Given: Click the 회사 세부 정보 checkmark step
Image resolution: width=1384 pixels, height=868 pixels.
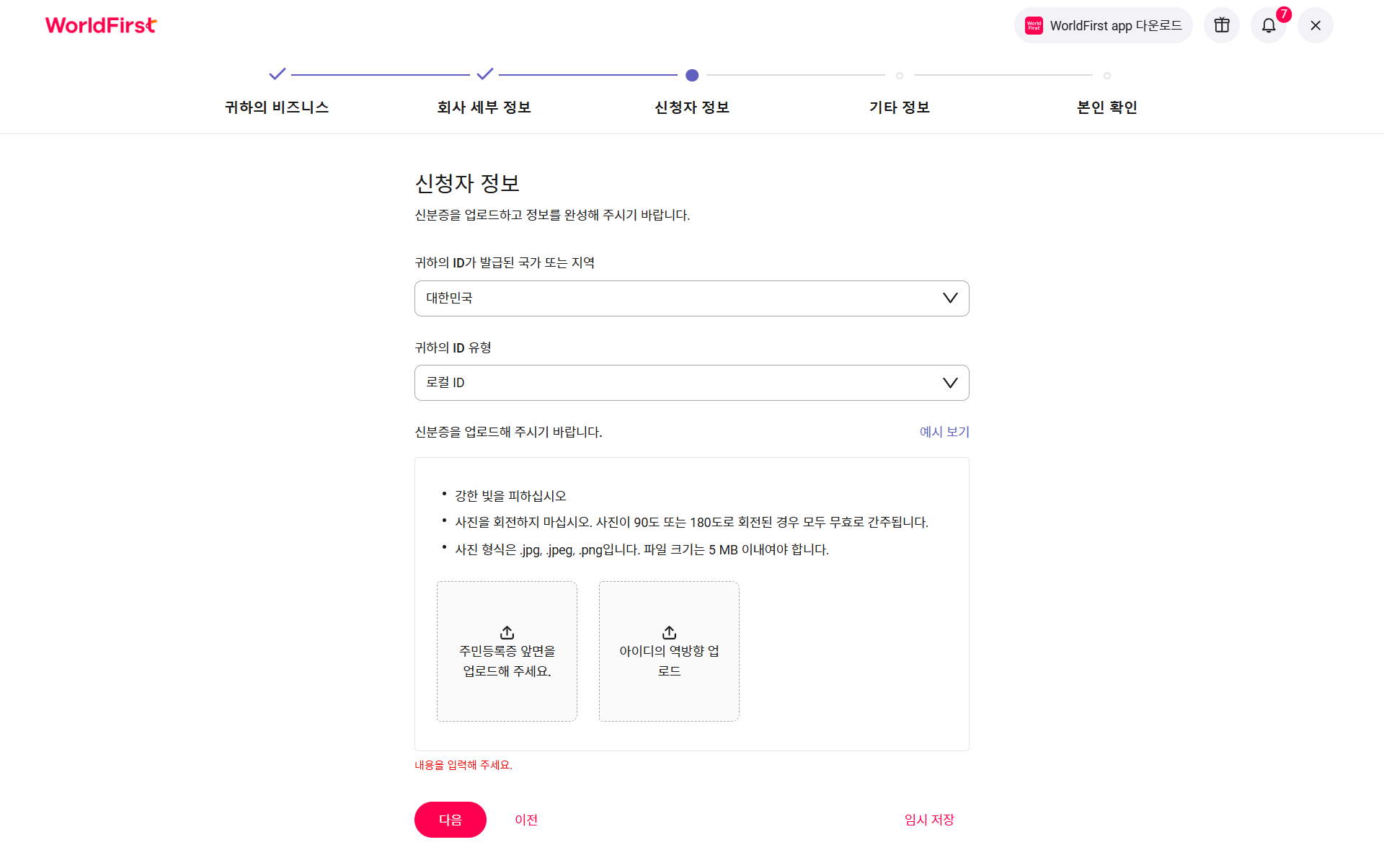Looking at the screenshot, I should tap(484, 74).
